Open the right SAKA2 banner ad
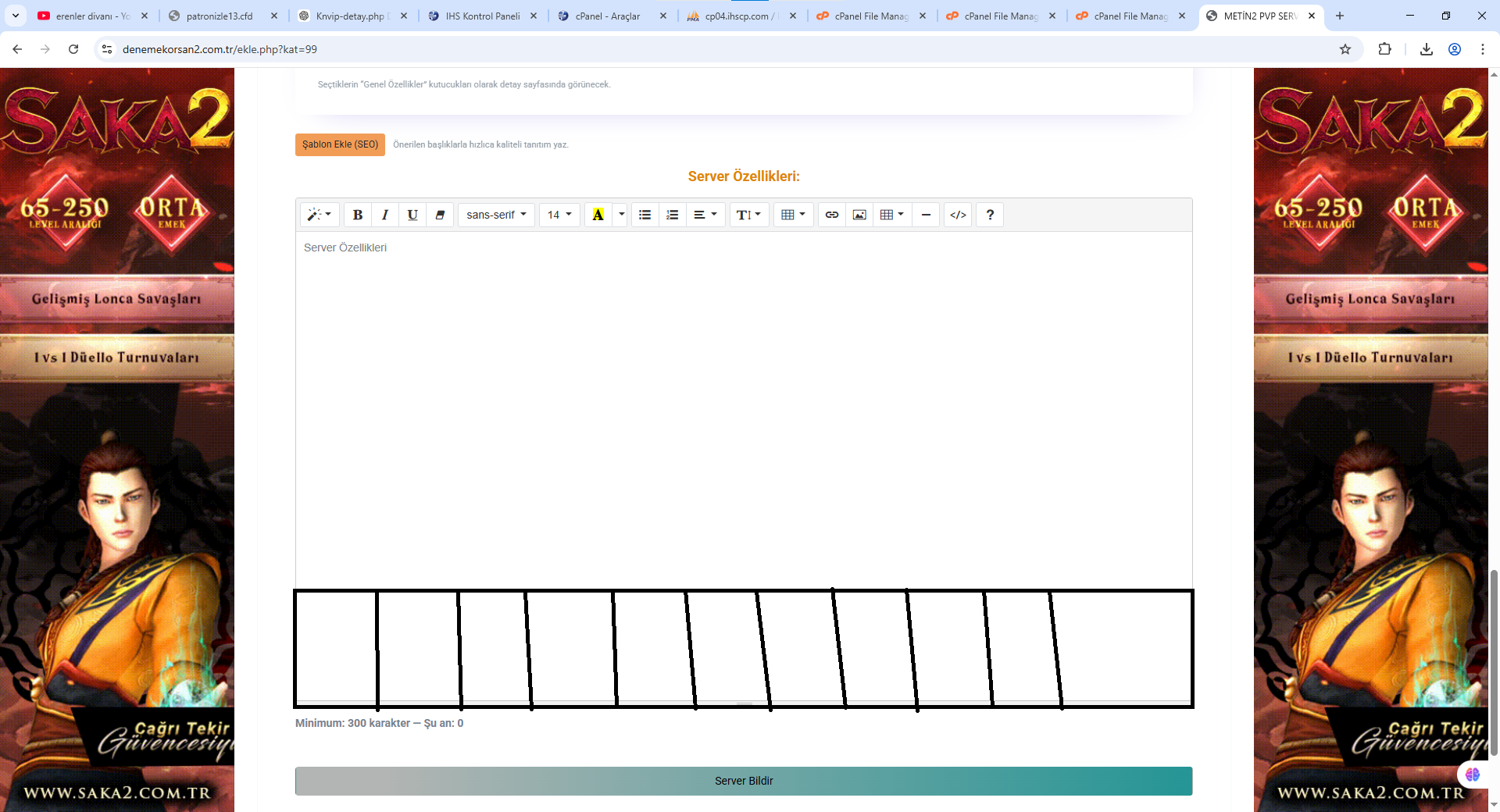Viewport: 1500px width, 812px height. (1371, 440)
